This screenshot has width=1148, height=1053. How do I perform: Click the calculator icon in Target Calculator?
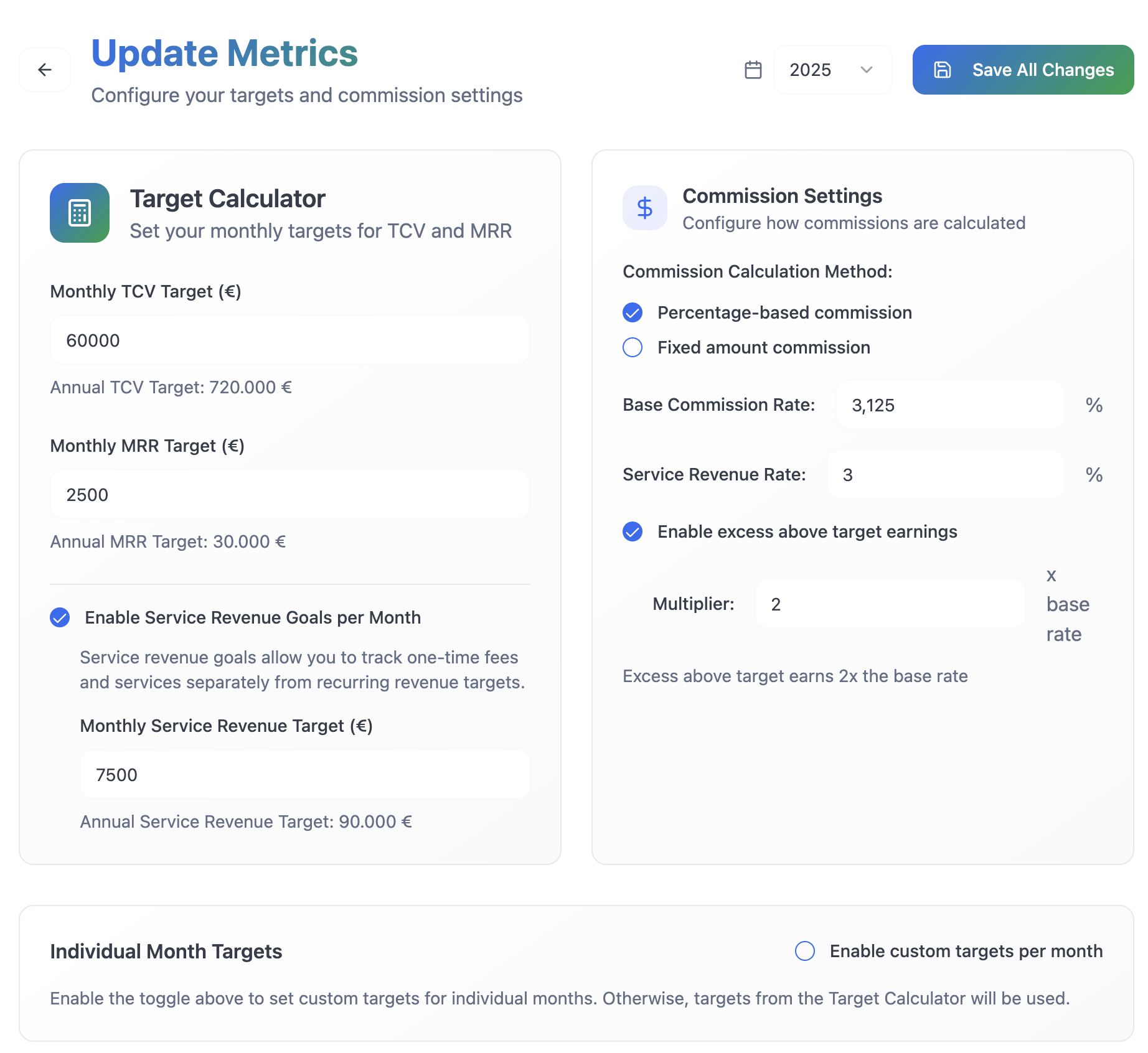[x=79, y=212]
